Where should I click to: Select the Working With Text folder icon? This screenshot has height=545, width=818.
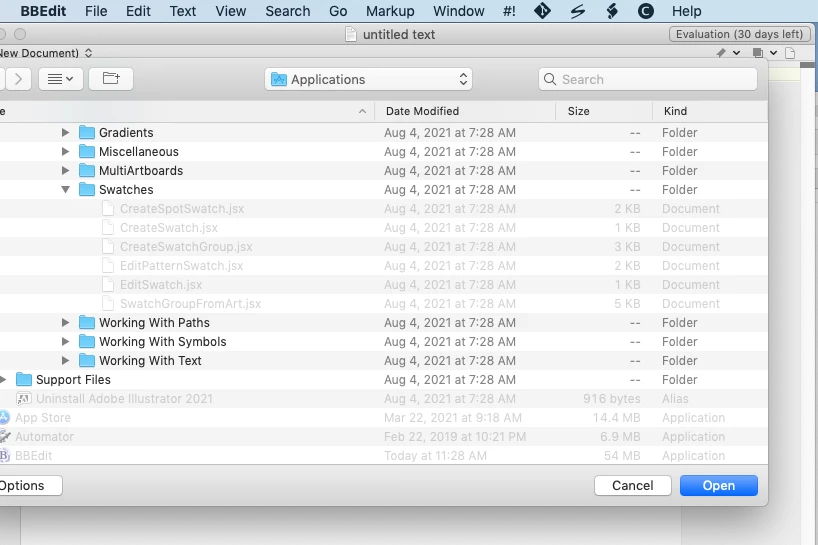[87, 360]
